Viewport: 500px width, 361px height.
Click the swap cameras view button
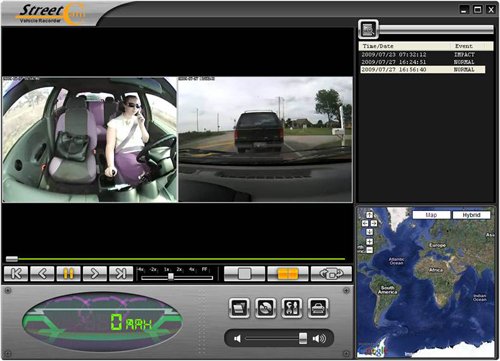pos(331,274)
